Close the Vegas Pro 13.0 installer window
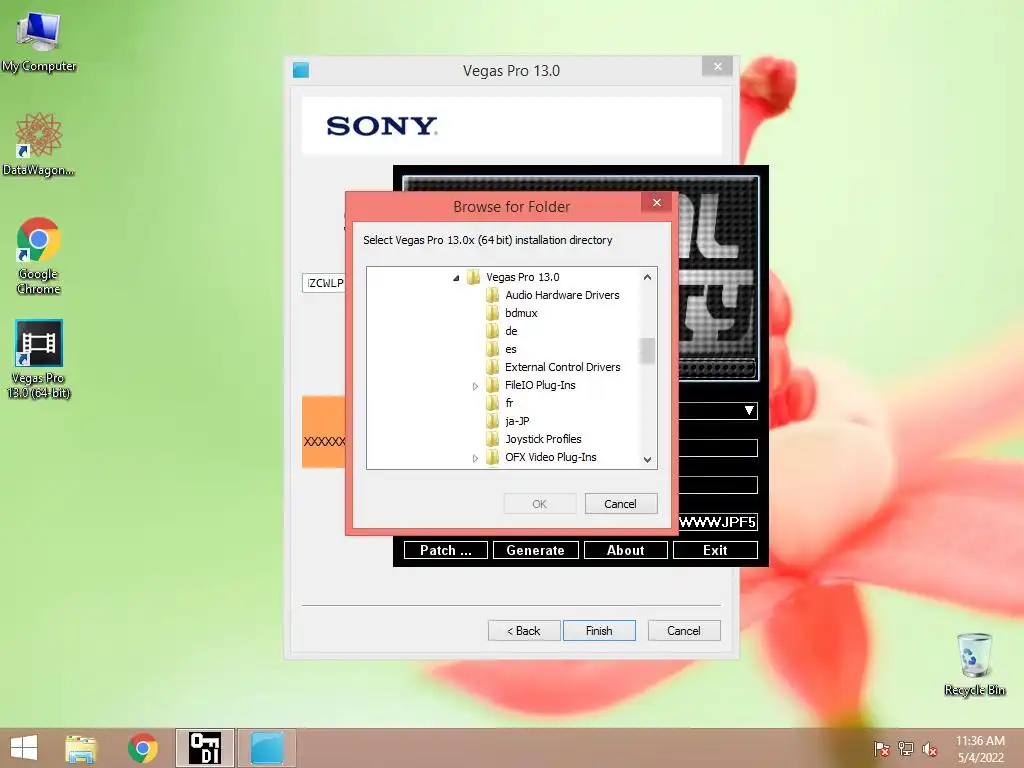Image resolution: width=1024 pixels, height=768 pixels. pos(718,67)
